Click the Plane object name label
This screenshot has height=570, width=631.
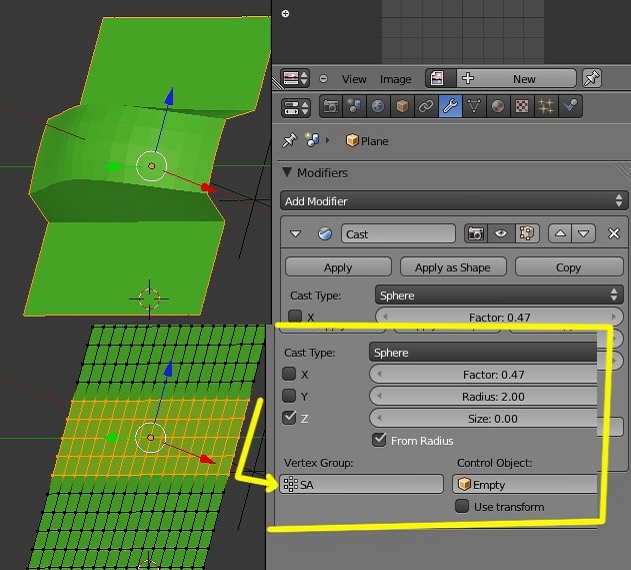(x=374, y=141)
